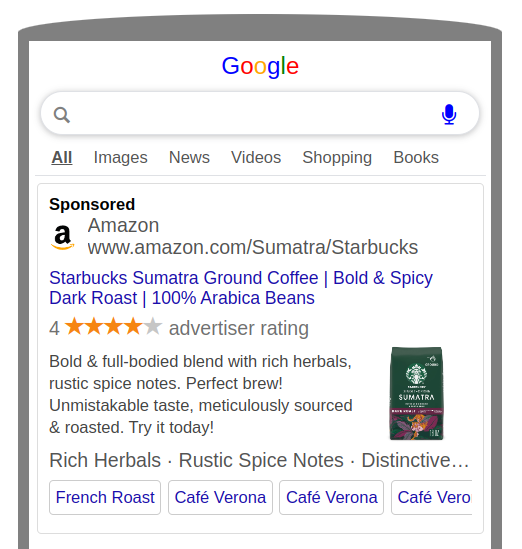Click the first Café Verona button
Image resolution: width=522 pixels, height=549 pixels.
[x=220, y=498]
